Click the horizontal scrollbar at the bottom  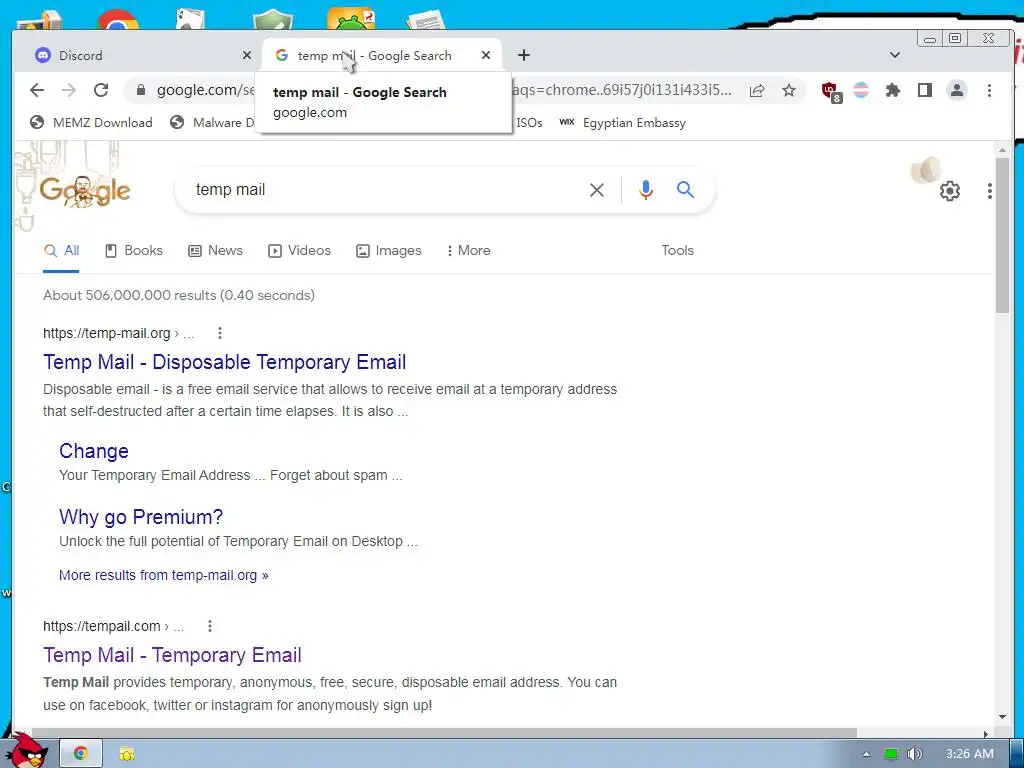tap(444, 733)
